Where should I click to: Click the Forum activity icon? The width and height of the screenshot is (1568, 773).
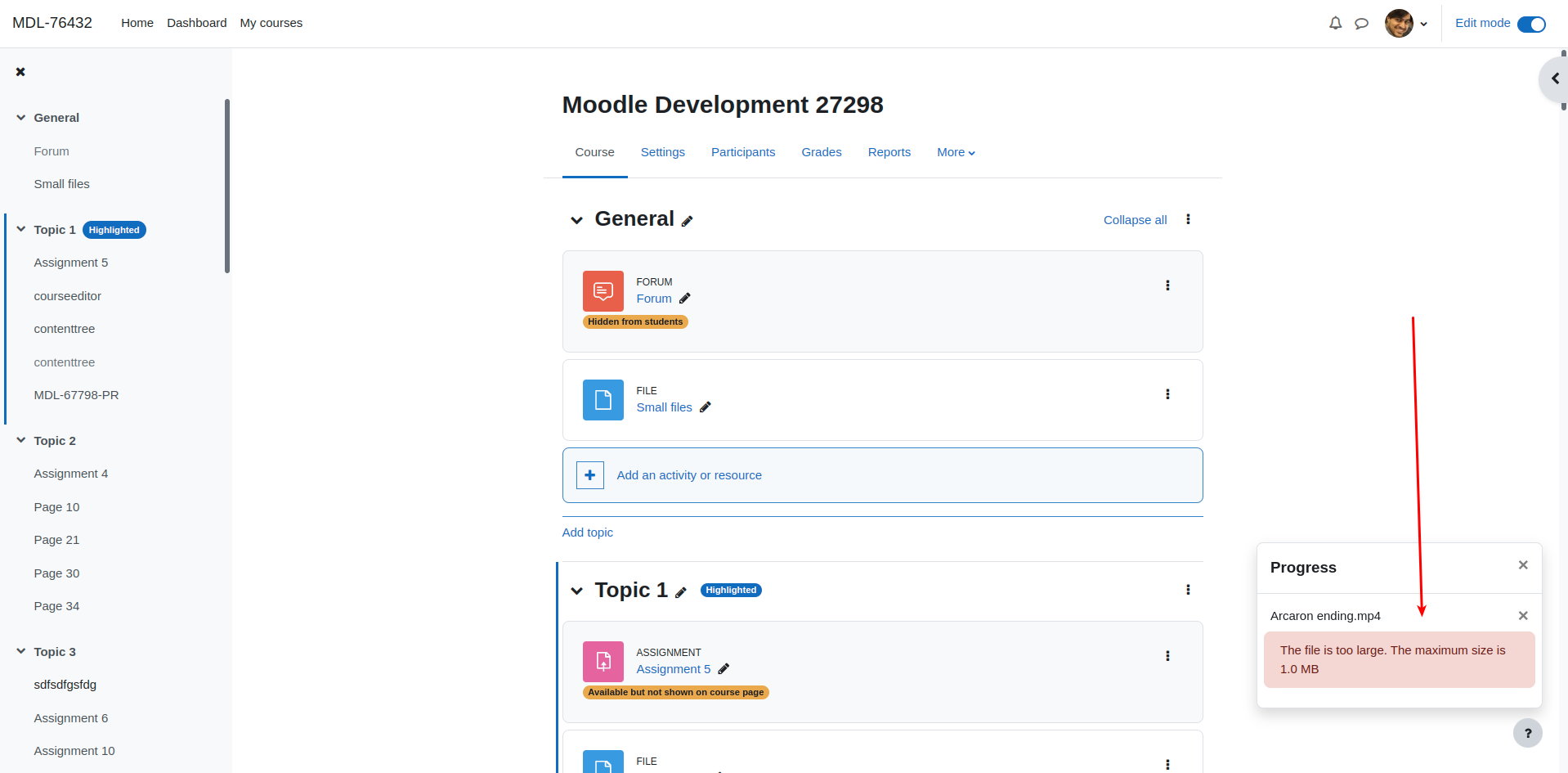pos(603,291)
